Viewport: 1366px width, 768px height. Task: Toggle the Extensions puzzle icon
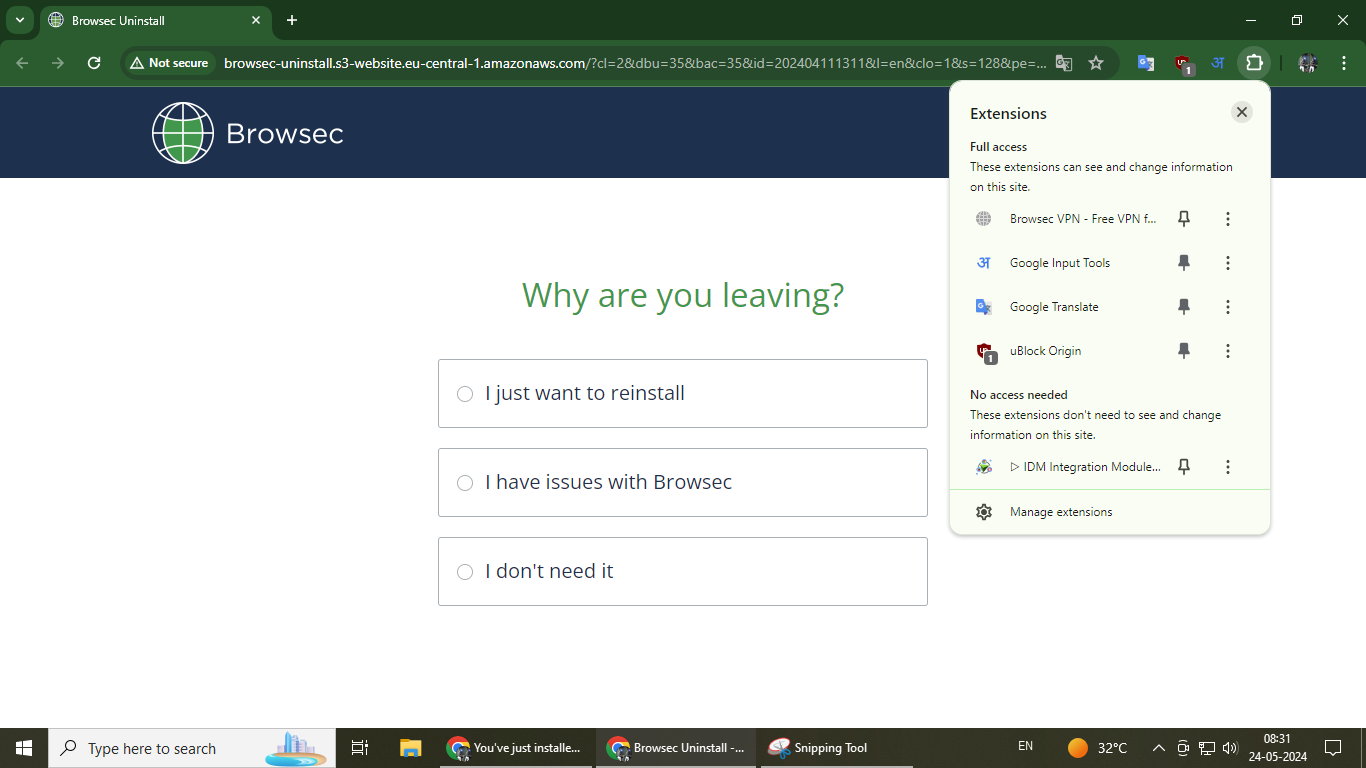1254,63
